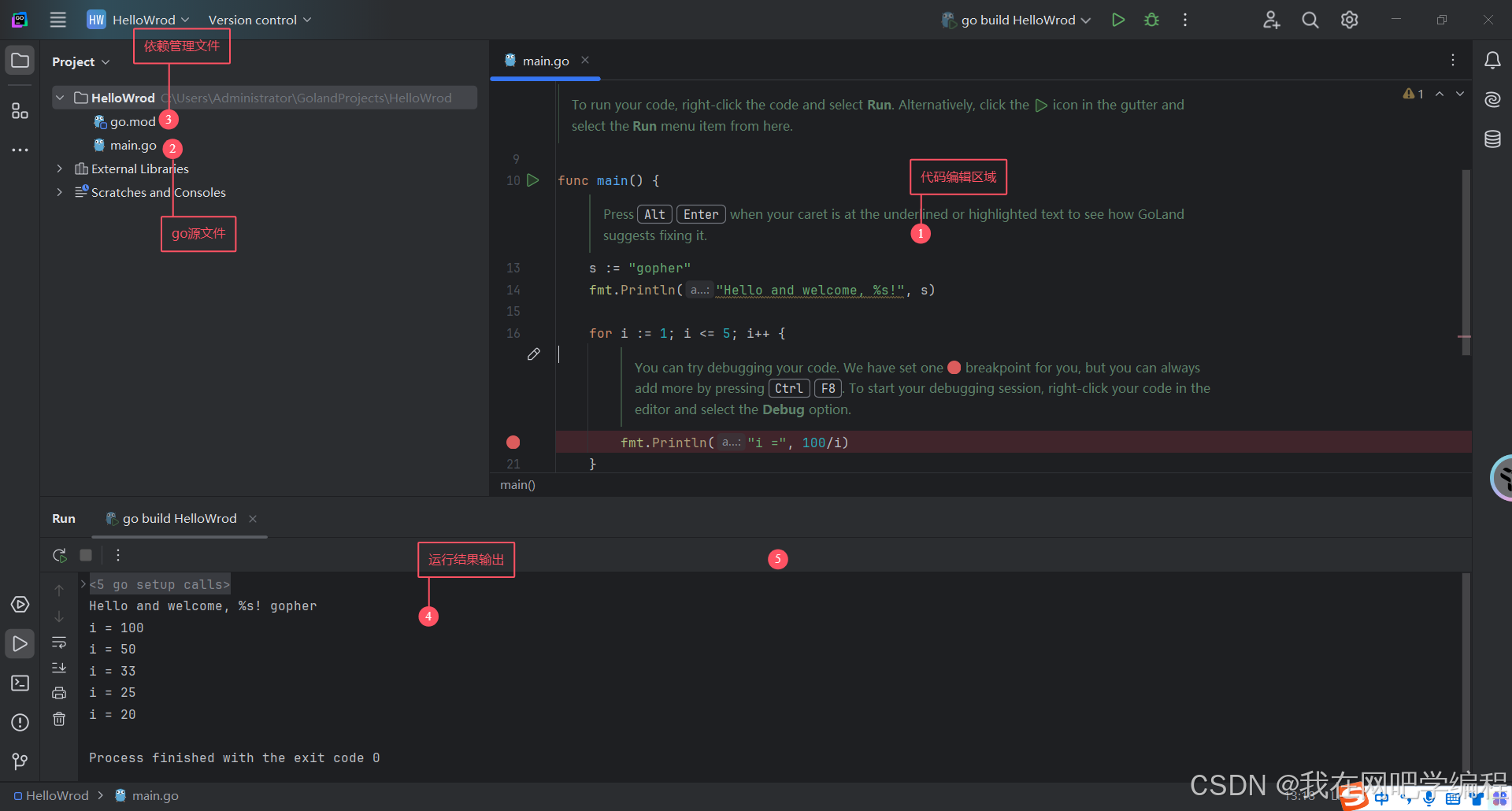
Task: Toggle the red breakpoint in the gutter
Action: point(513,443)
